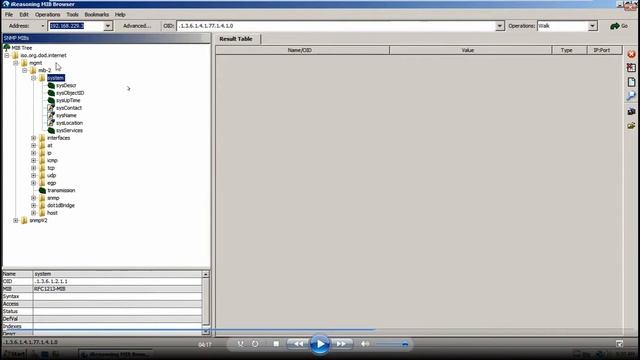Viewport: 640px width, 360px height.
Task: Click the Name/OID column header
Action: pyautogui.click(x=302, y=50)
